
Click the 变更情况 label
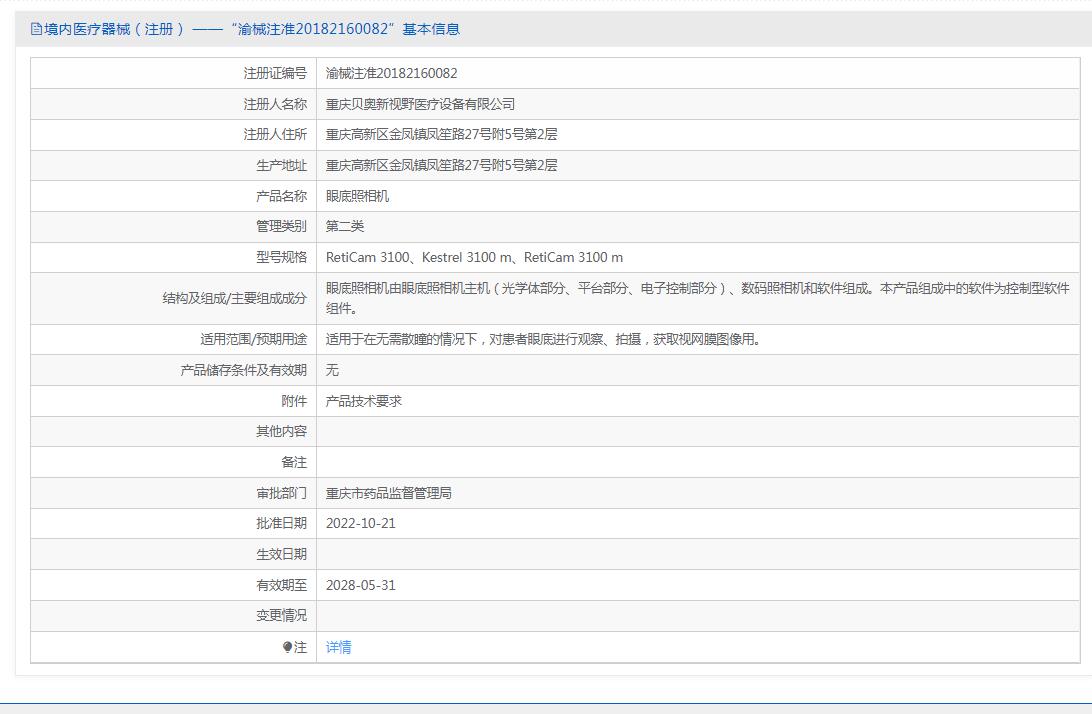[281, 615]
